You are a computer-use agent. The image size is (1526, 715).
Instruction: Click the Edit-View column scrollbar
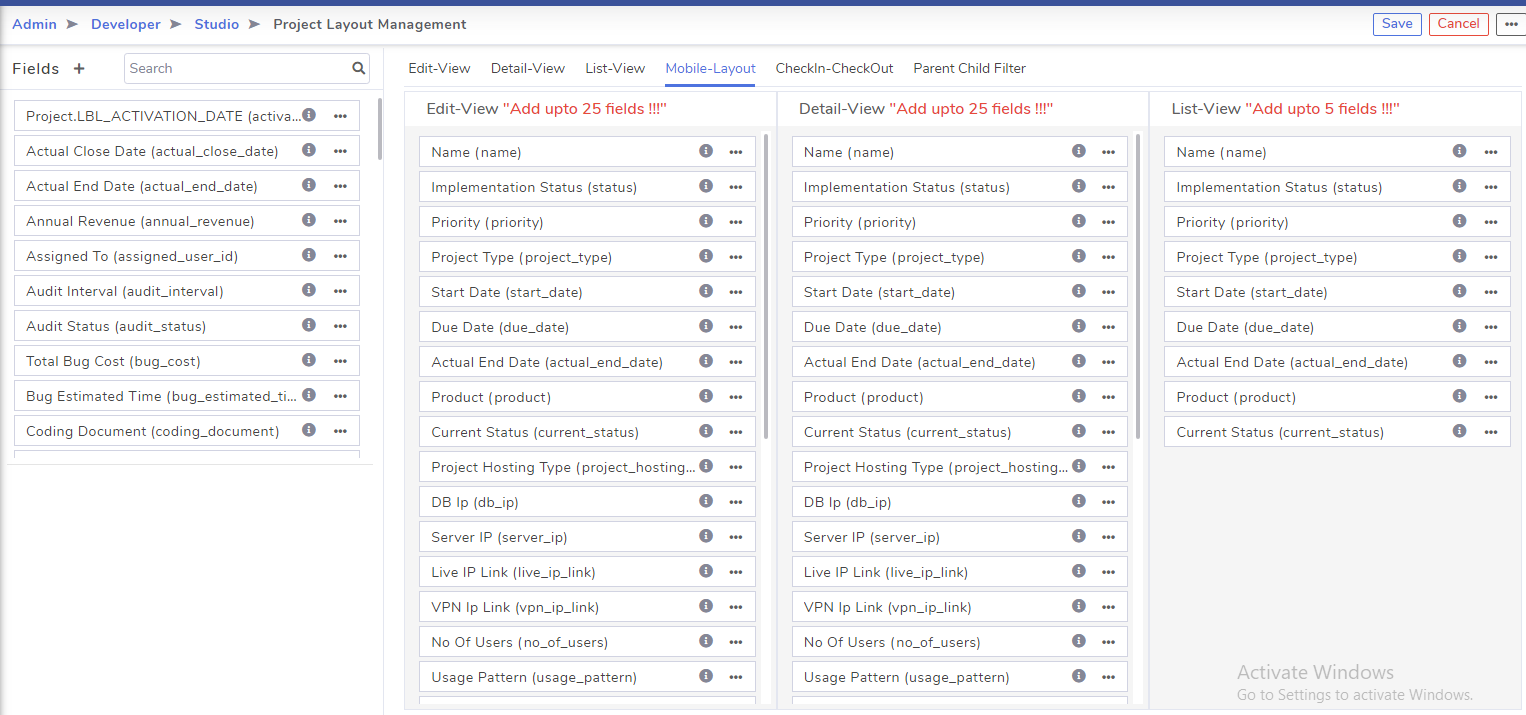[766, 287]
